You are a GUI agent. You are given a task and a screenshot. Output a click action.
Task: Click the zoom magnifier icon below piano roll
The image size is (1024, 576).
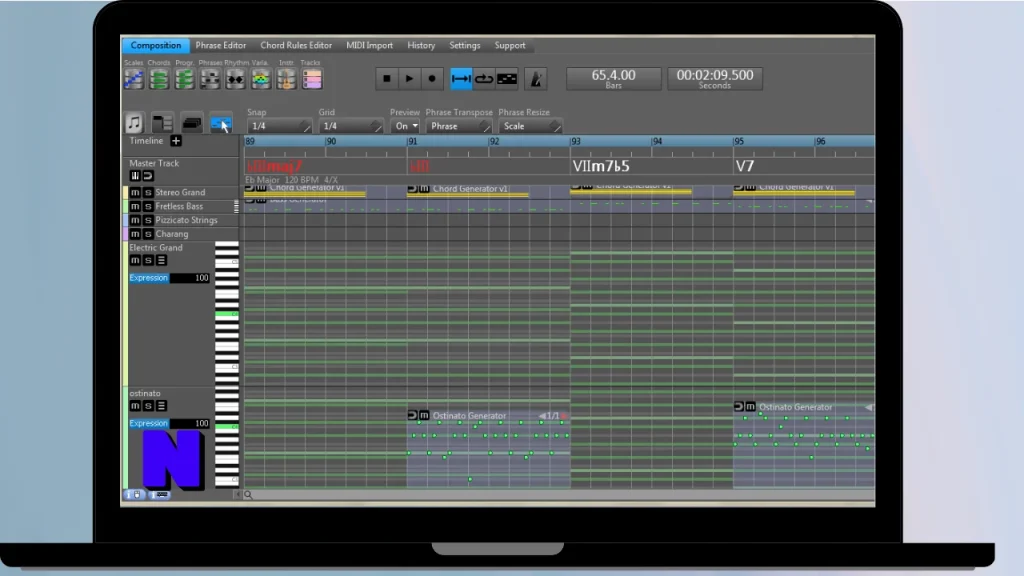248,495
